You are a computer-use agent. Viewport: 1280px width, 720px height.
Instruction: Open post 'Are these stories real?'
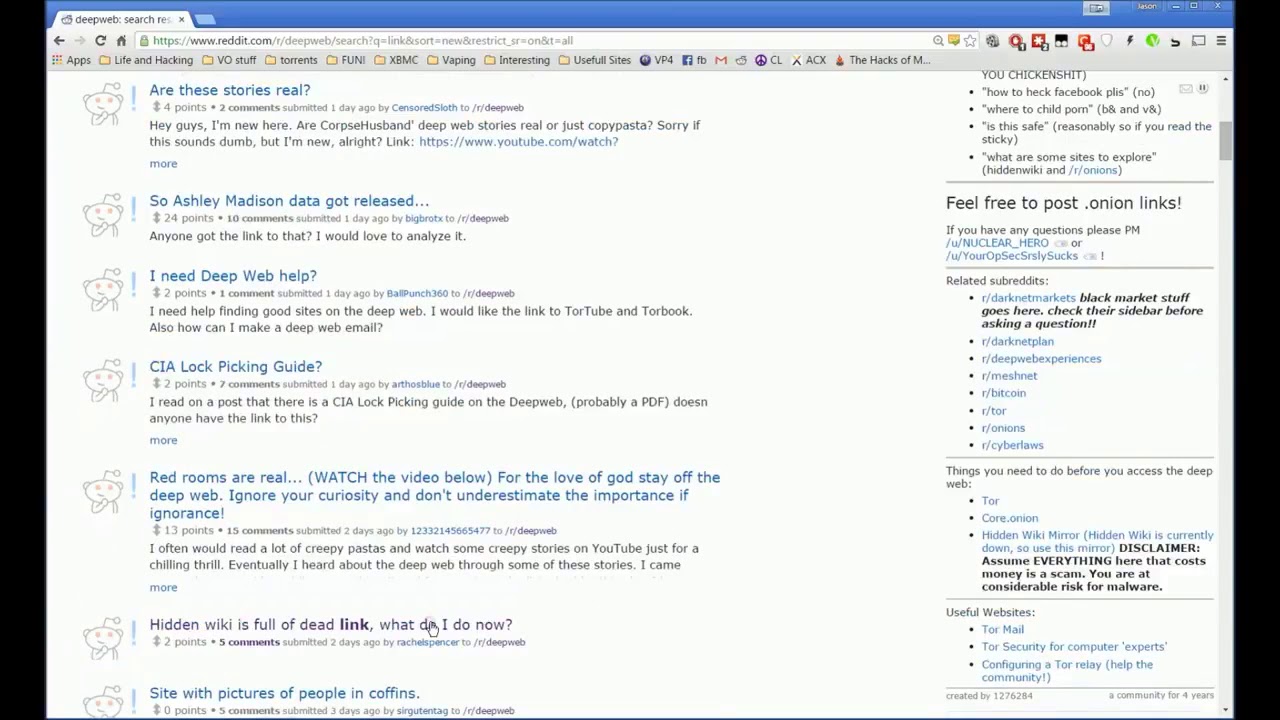230,90
